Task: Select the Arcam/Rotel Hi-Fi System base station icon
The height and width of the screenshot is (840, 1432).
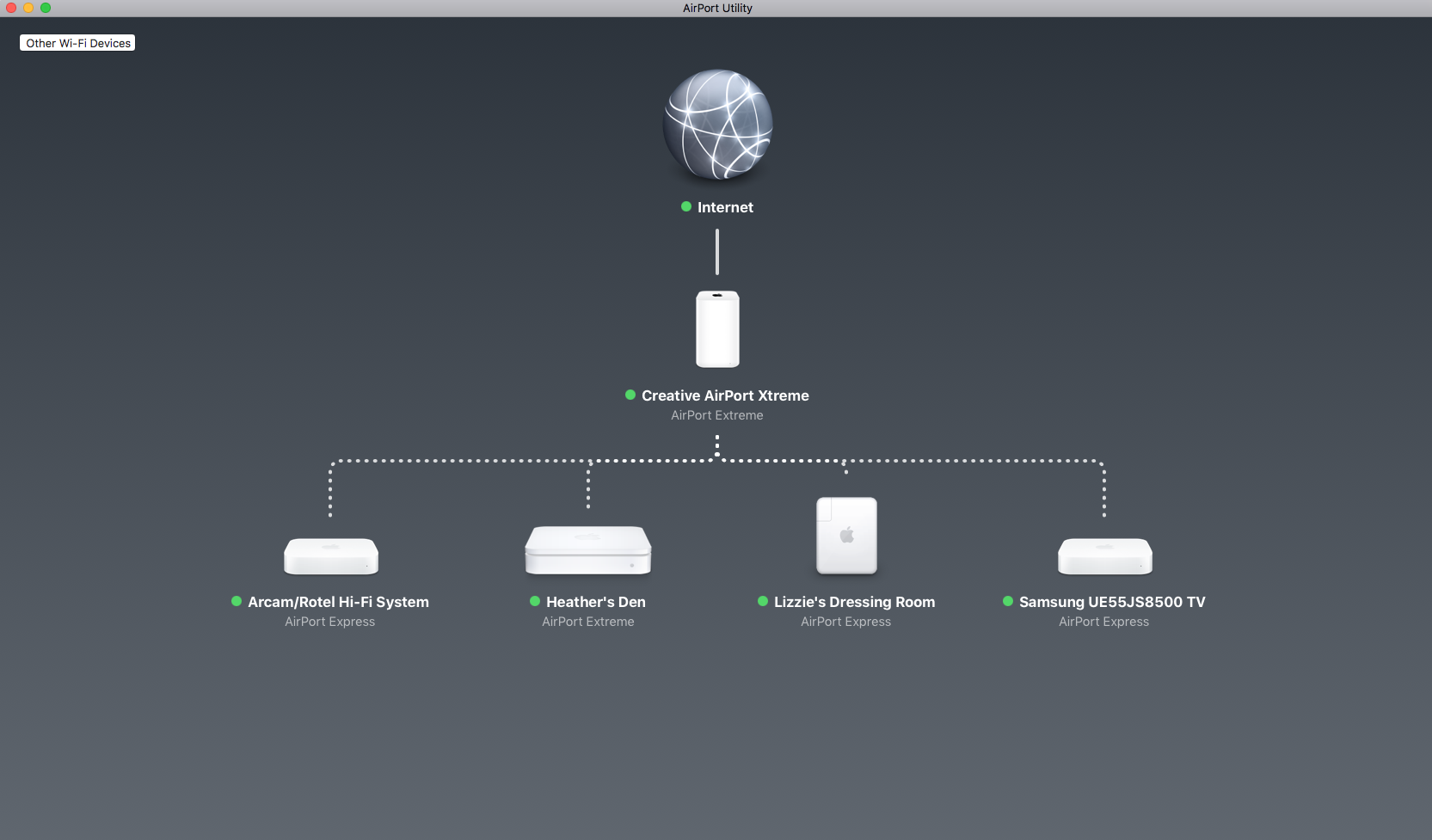Action: click(x=331, y=556)
